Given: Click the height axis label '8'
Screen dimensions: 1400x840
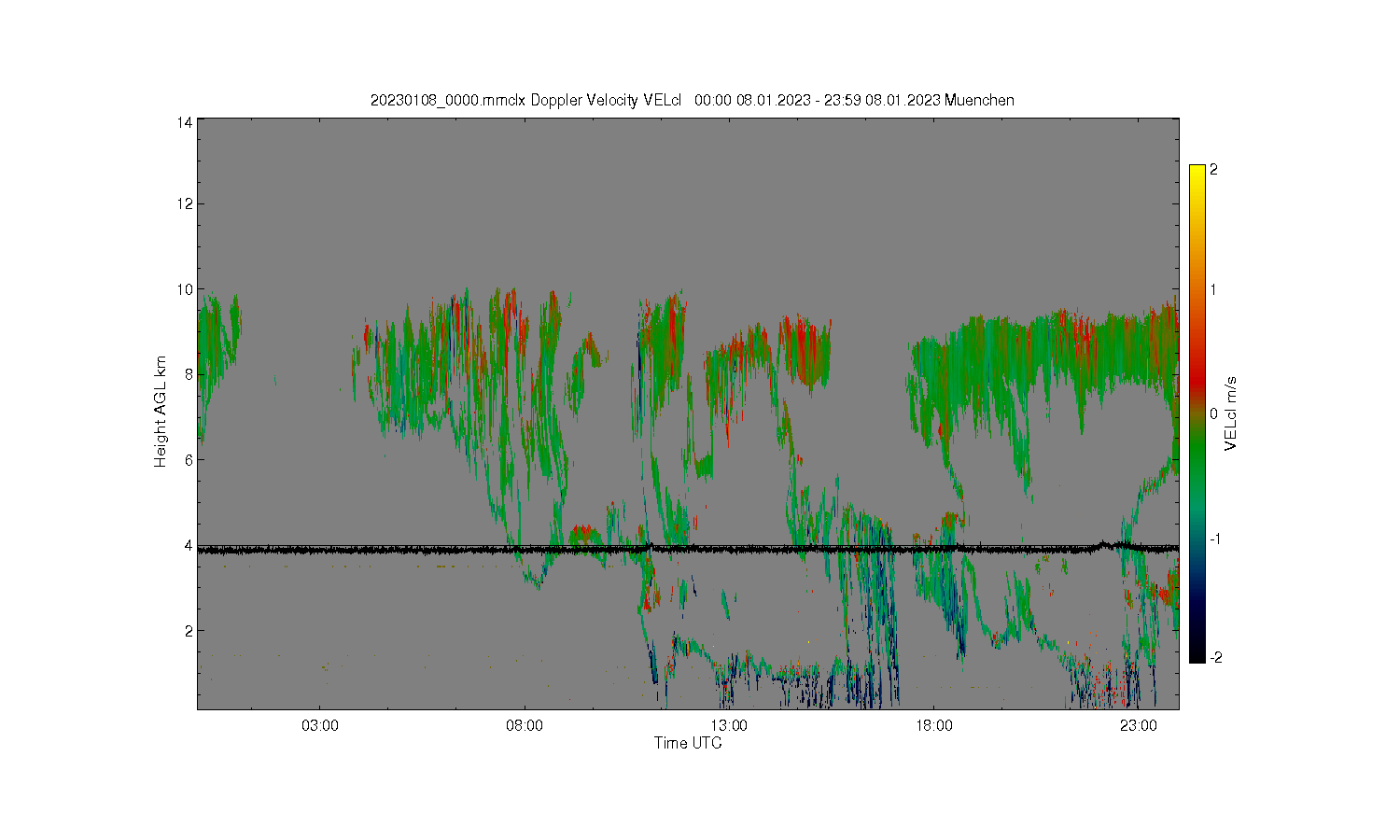Looking at the screenshot, I should (x=188, y=374).
